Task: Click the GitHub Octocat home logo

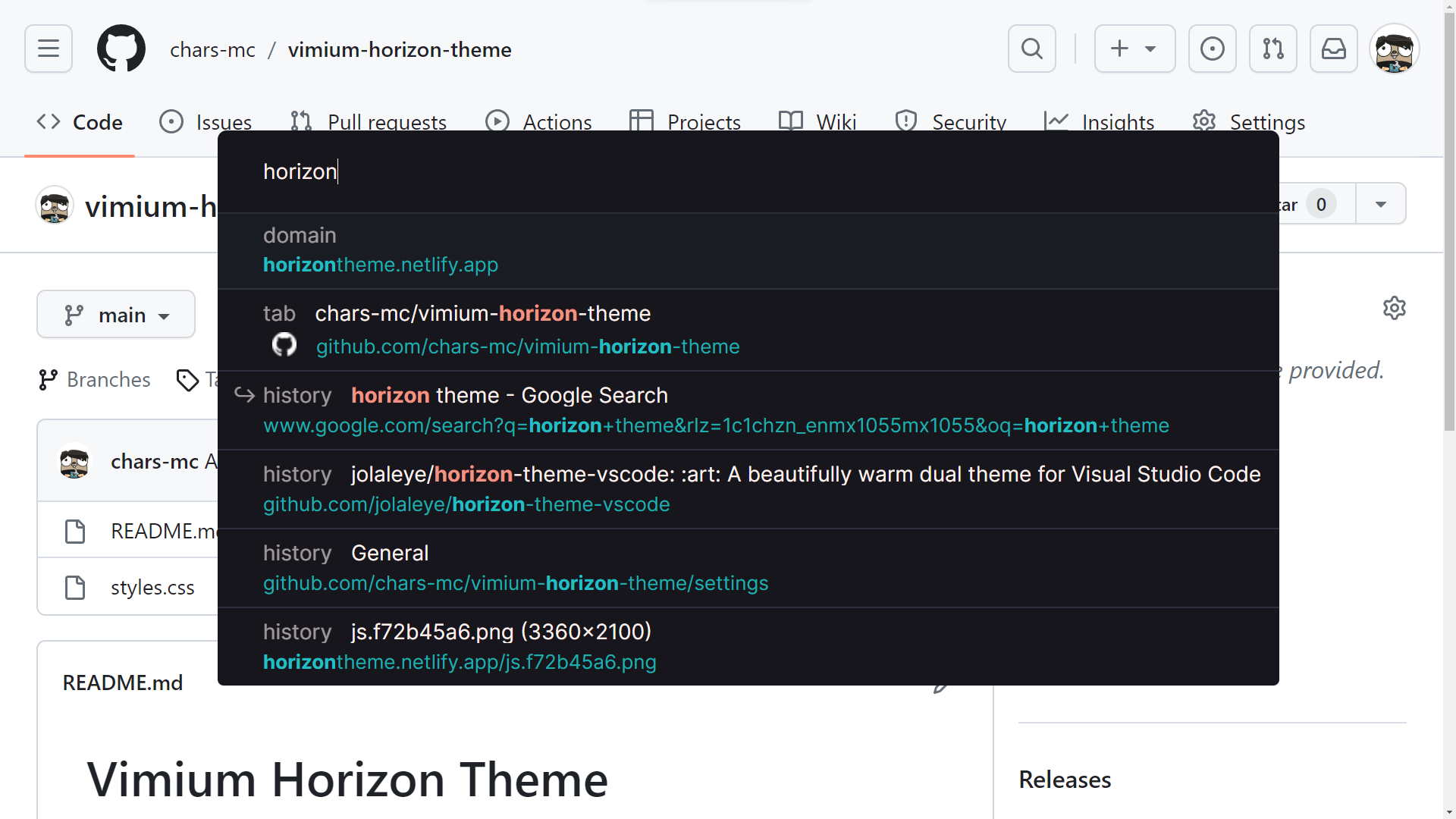Action: [121, 49]
